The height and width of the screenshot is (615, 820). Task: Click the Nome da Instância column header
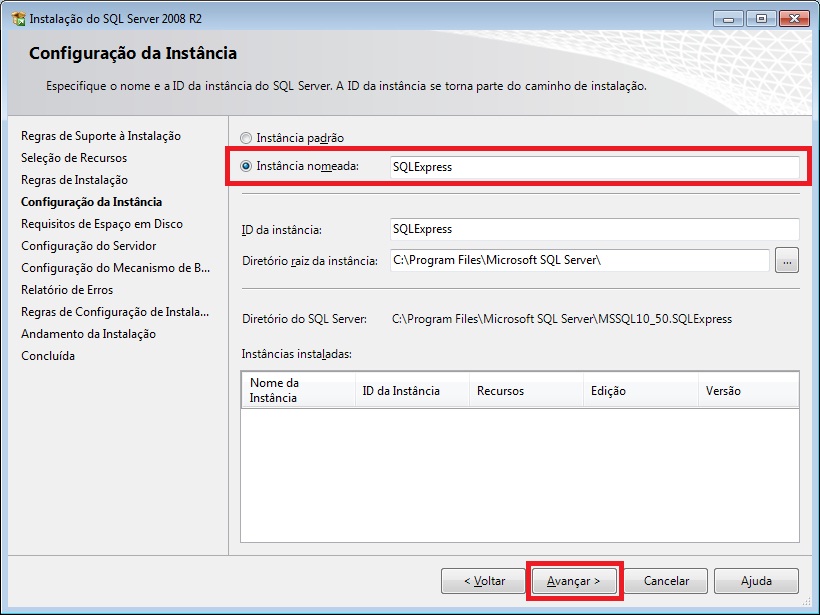[298, 390]
